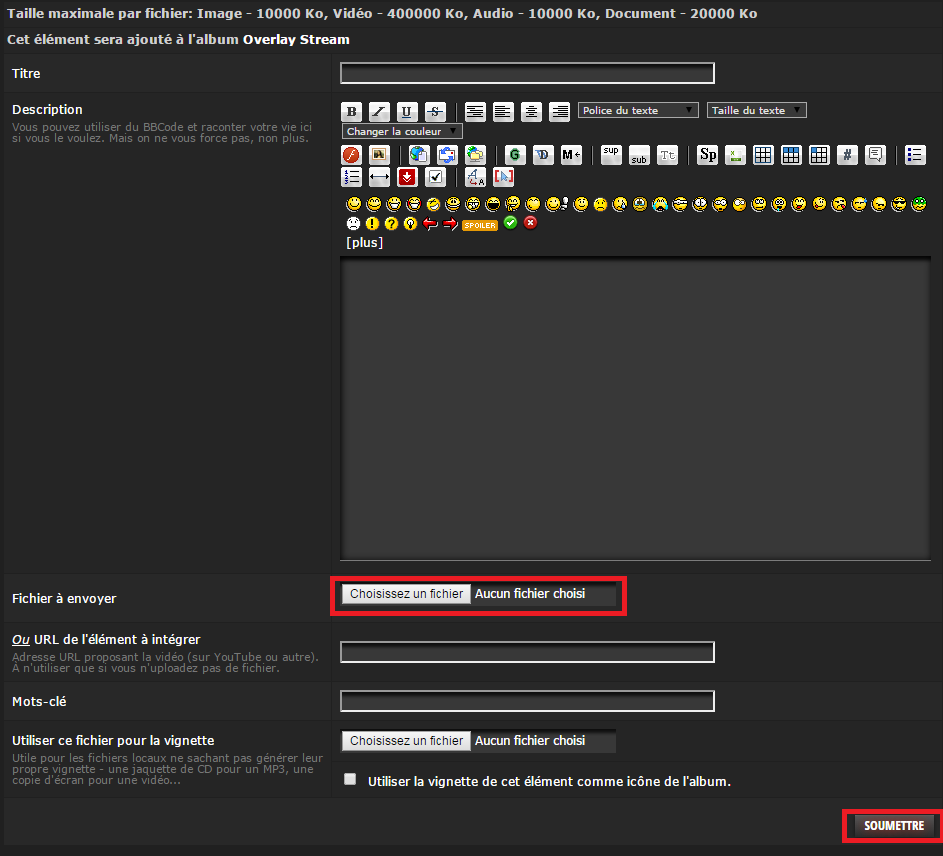Screen dimensions: 943x856
Task: Toggle bold formatting button
Action: 352,111
